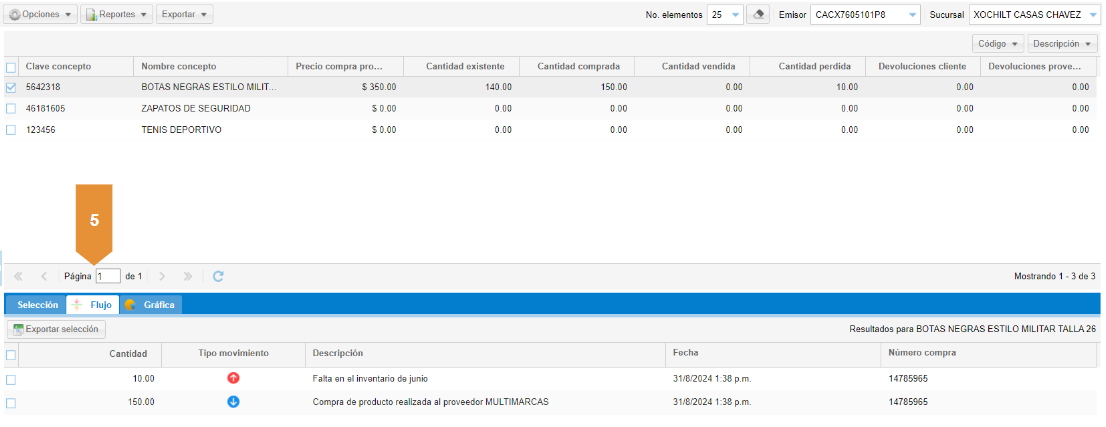Click the blue down-arrow movement icon
The height and width of the screenshot is (427, 1106).
pyautogui.click(x=233, y=402)
